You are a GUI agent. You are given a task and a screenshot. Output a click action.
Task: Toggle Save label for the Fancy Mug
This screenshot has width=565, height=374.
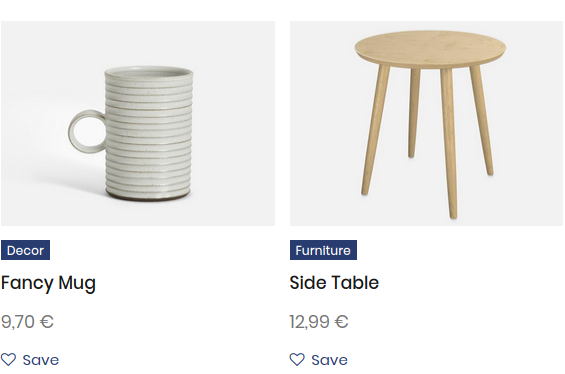(41, 360)
